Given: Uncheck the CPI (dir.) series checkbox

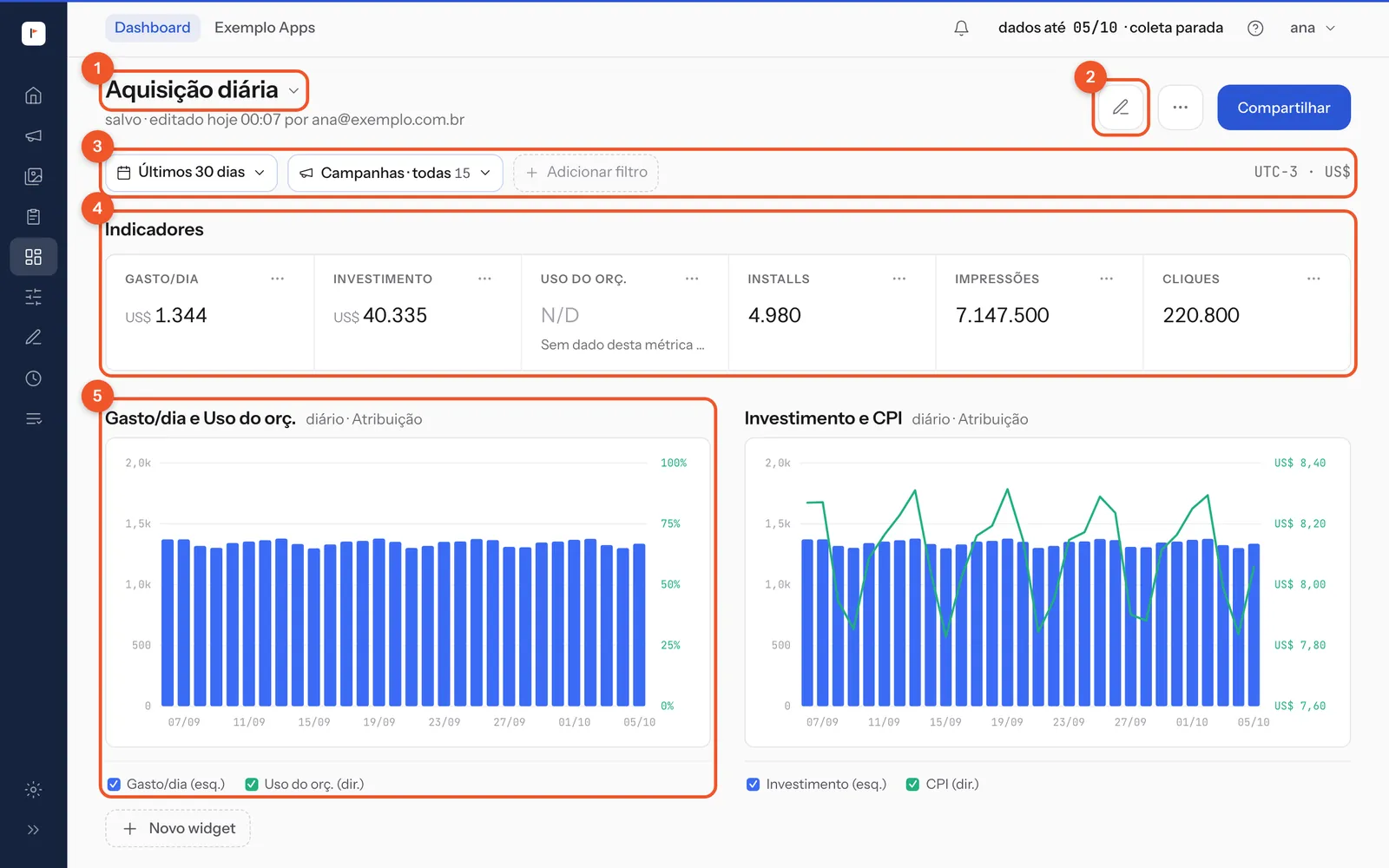Looking at the screenshot, I should coord(913,785).
